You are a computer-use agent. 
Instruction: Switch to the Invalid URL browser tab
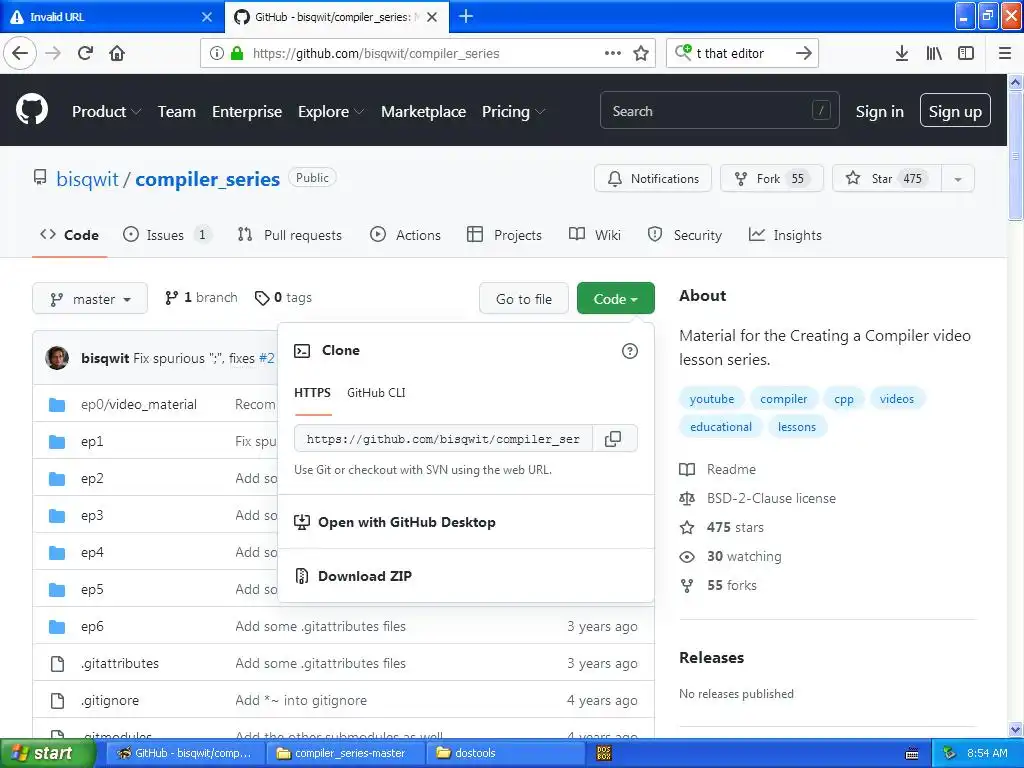[111, 17]
